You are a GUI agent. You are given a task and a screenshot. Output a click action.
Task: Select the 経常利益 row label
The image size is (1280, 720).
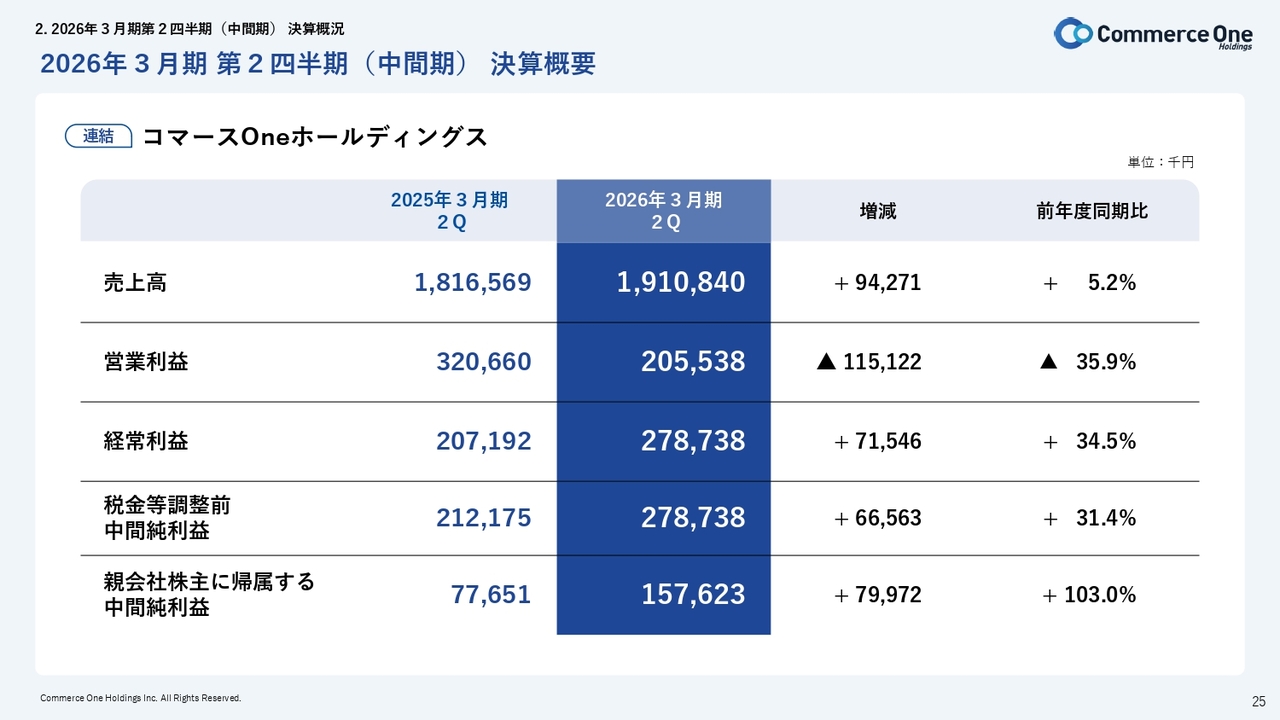coord(146,441)
